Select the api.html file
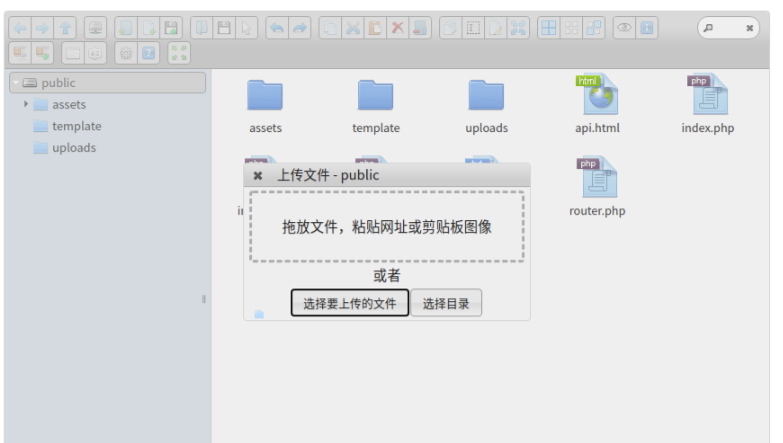 click(597, 104)
